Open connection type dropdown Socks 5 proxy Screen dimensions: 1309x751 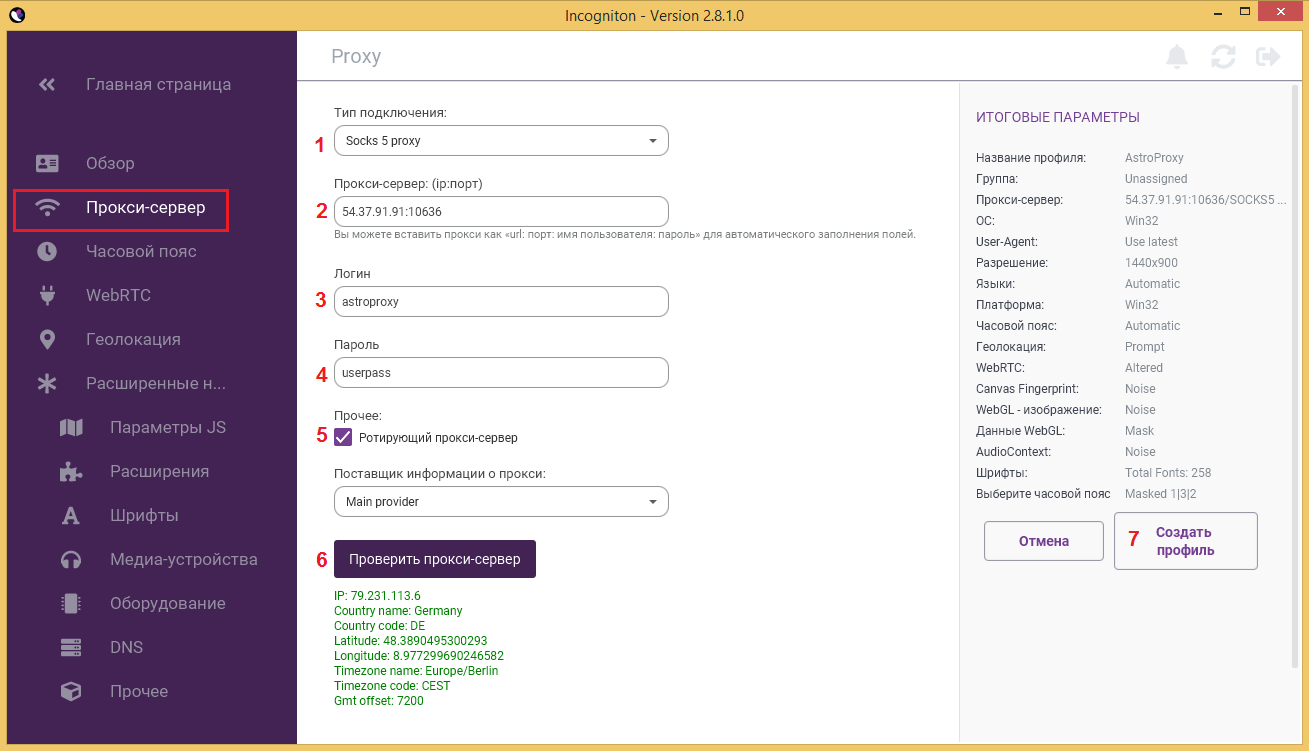pyautogui.click(x=501, y=141)
